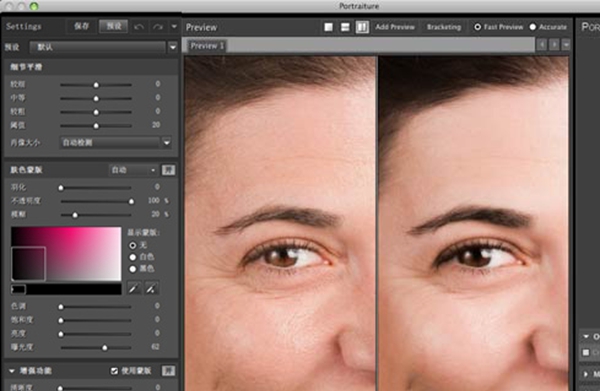Select the eyedropper-plus expand mask color tool
Viewport: 600px width, 391px height.
[x=151, y=288]
